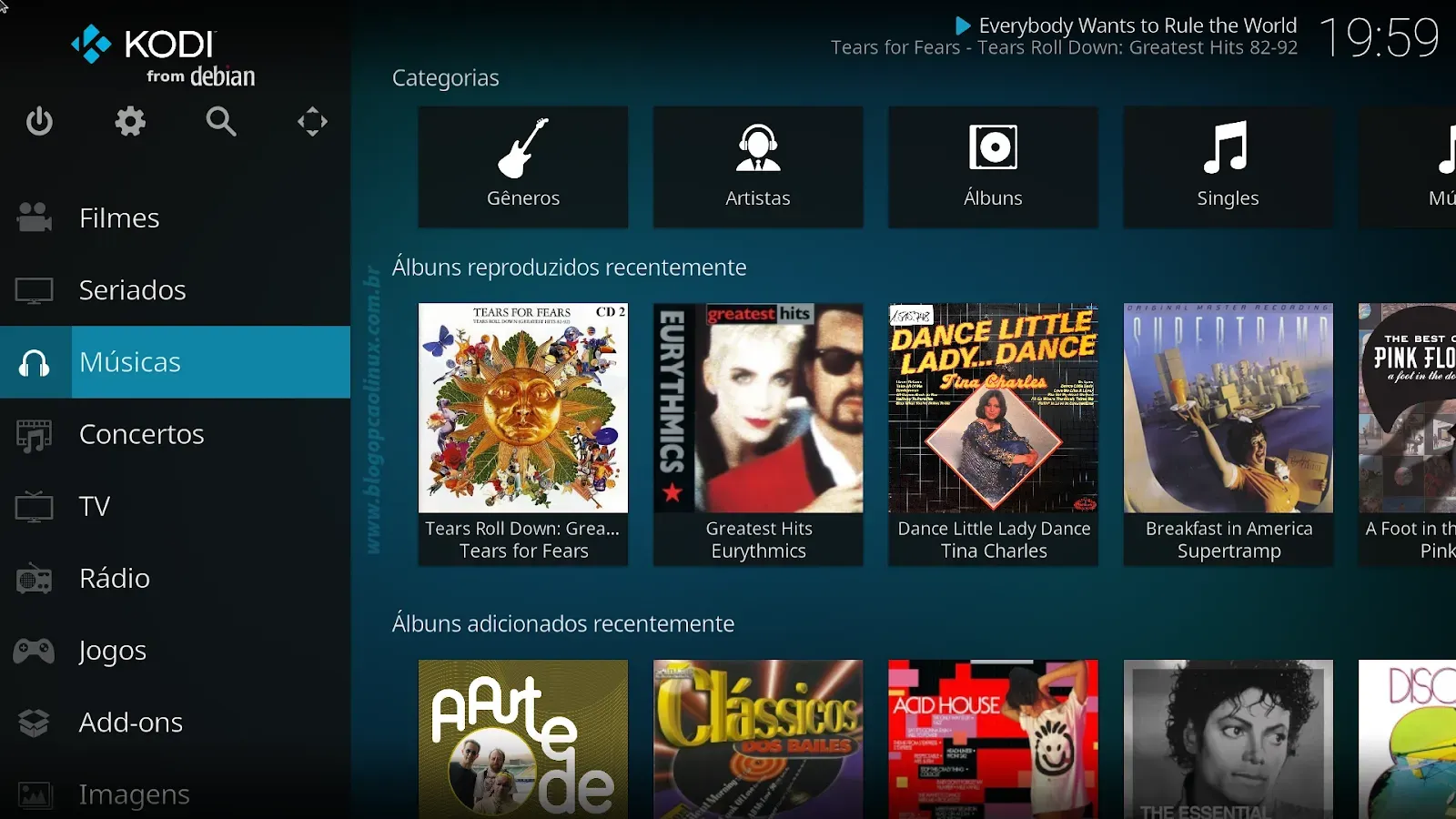Screen dimensions: 1456x819
Task: Click the TV set icon
Action: 34,506
